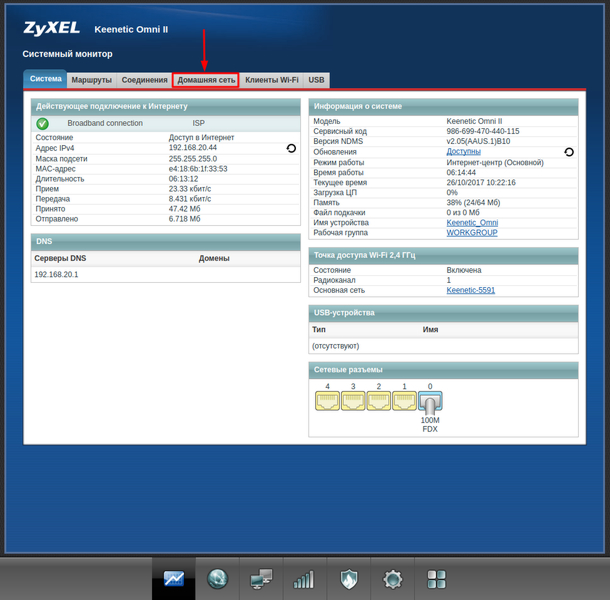Switch to the Система tab
610x600 pixels.
pos(46,79)
